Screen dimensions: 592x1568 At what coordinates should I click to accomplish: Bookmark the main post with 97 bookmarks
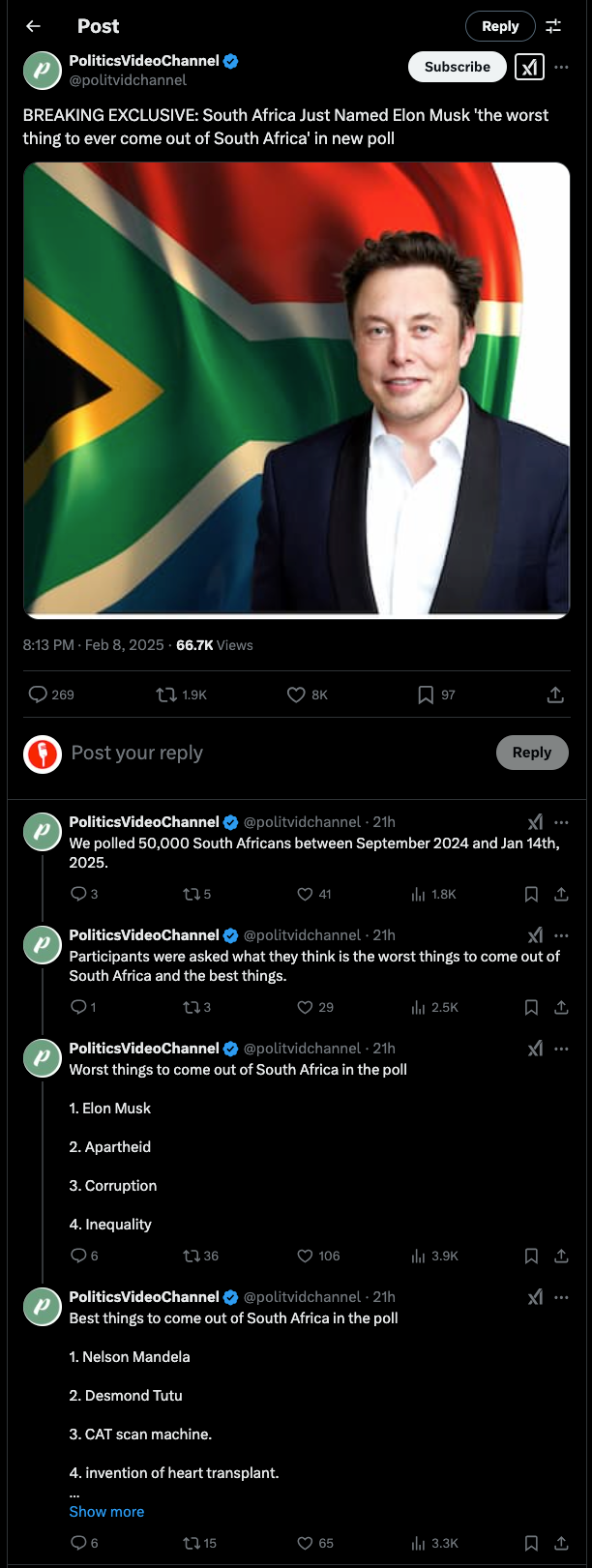click(x=426, y=695)
